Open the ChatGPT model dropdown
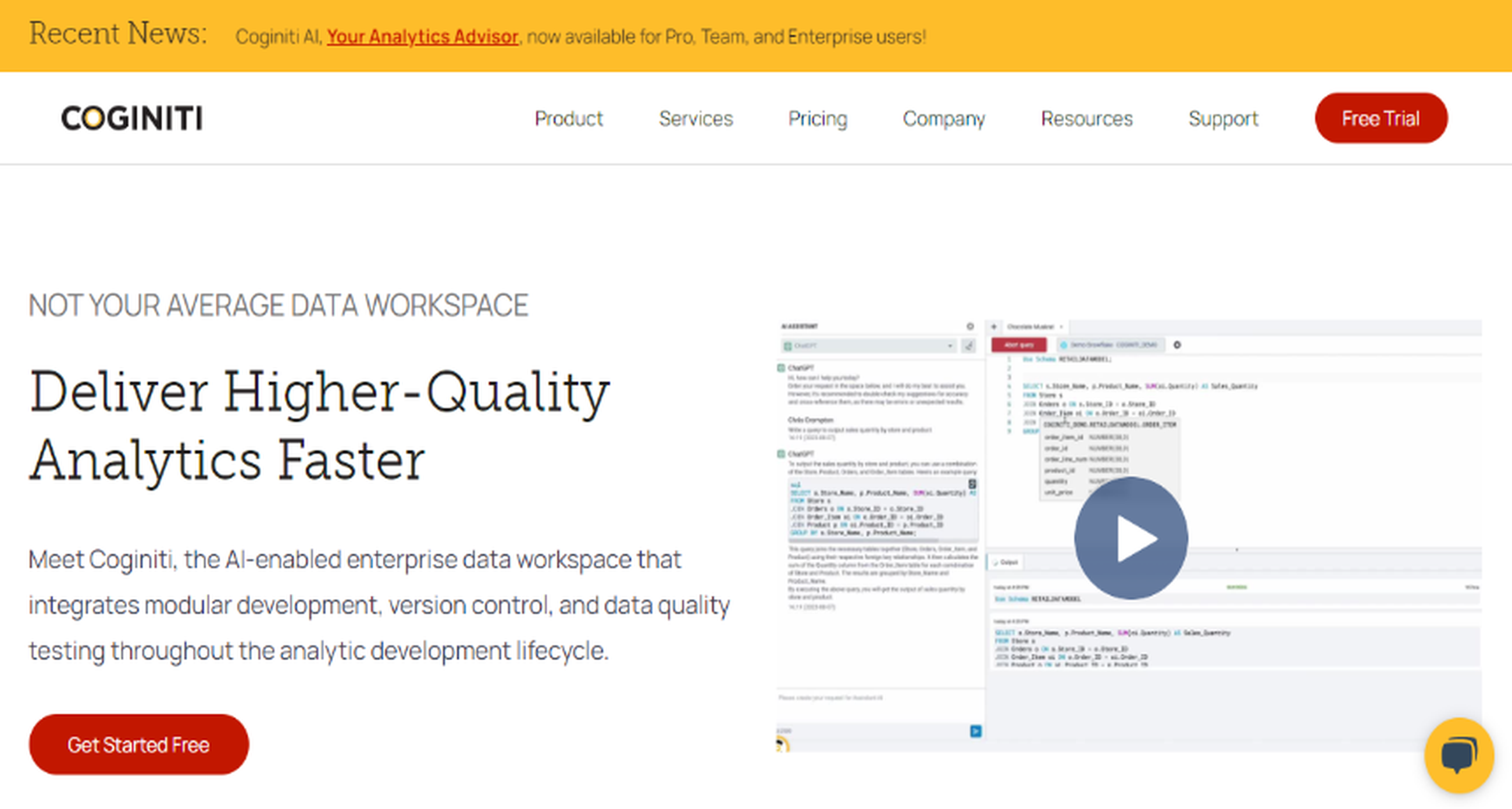1512x809 pixels. [x=950, y=346]
